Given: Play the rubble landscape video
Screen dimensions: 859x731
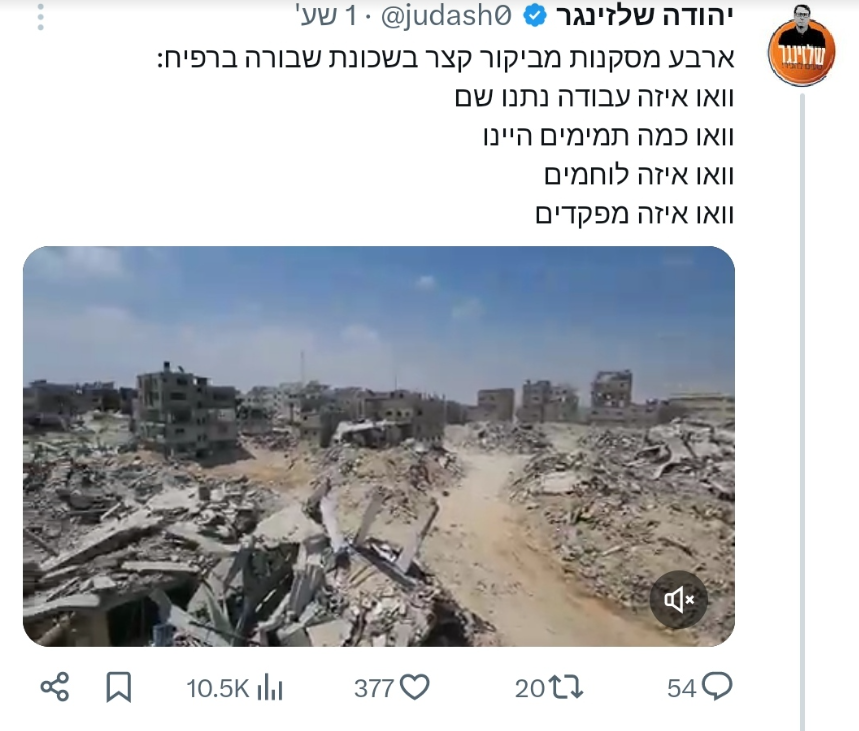Looking at the screenshot, I should tap(379, 446).
